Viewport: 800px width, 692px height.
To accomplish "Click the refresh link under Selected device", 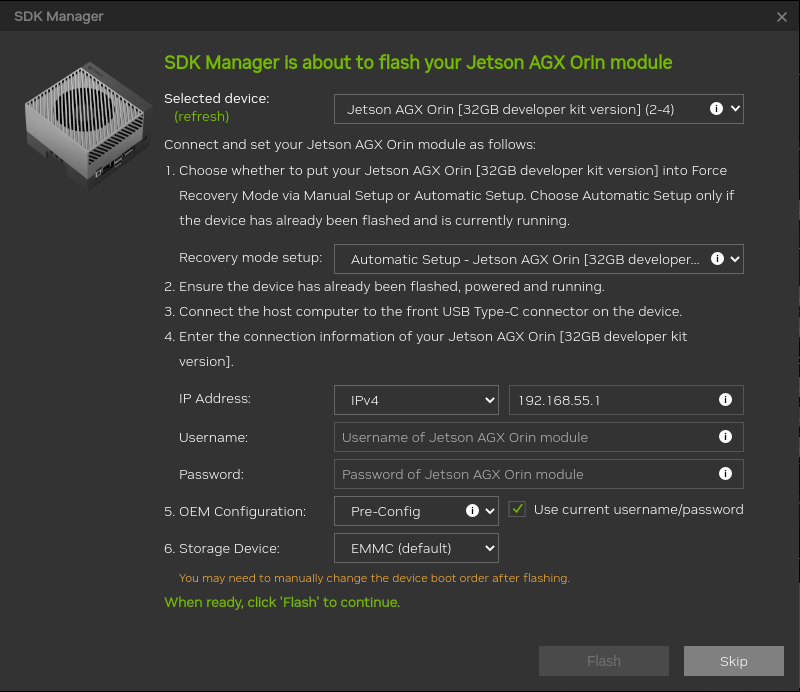I will pos(202,117).
